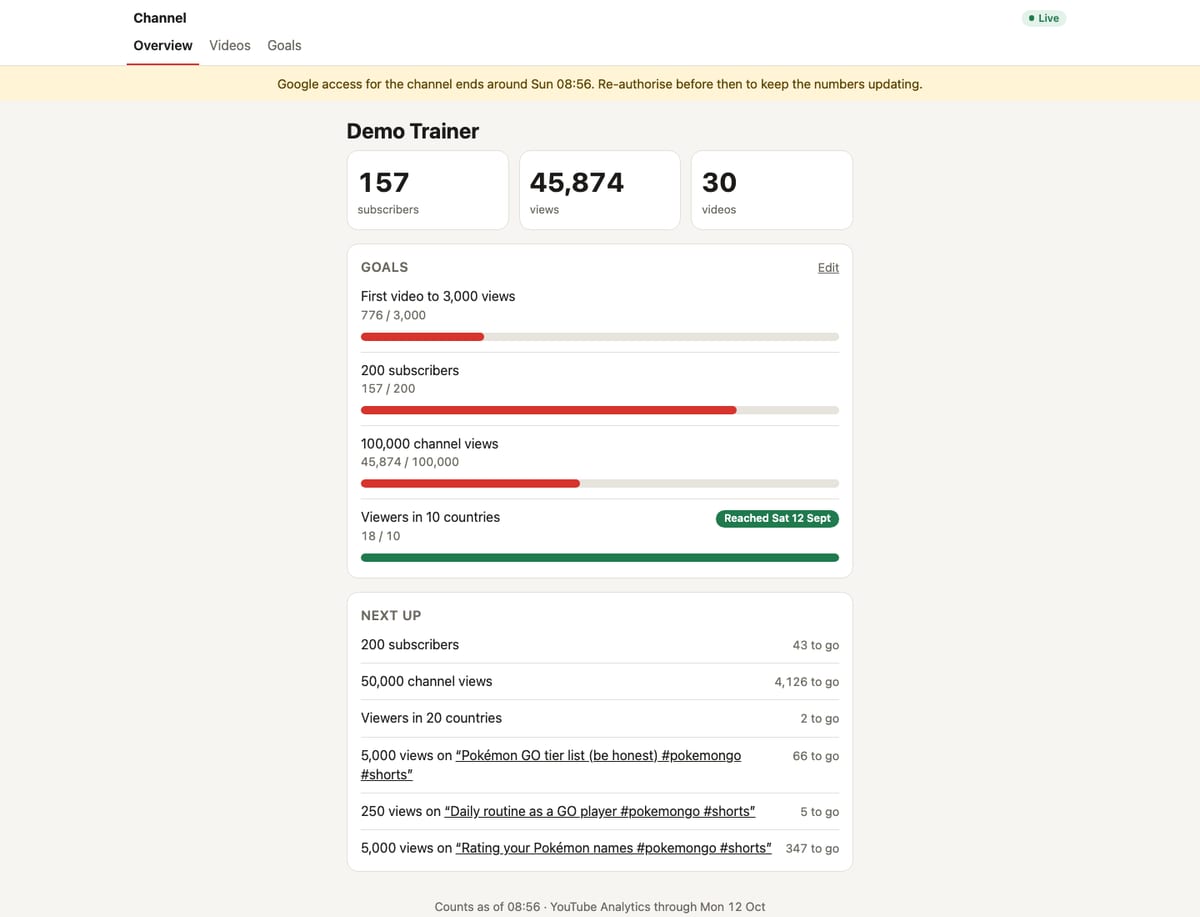This screenshot has height=917, width=1200.
Task: Open the Daily routine as a GO player link
Action: pos(600,811)
